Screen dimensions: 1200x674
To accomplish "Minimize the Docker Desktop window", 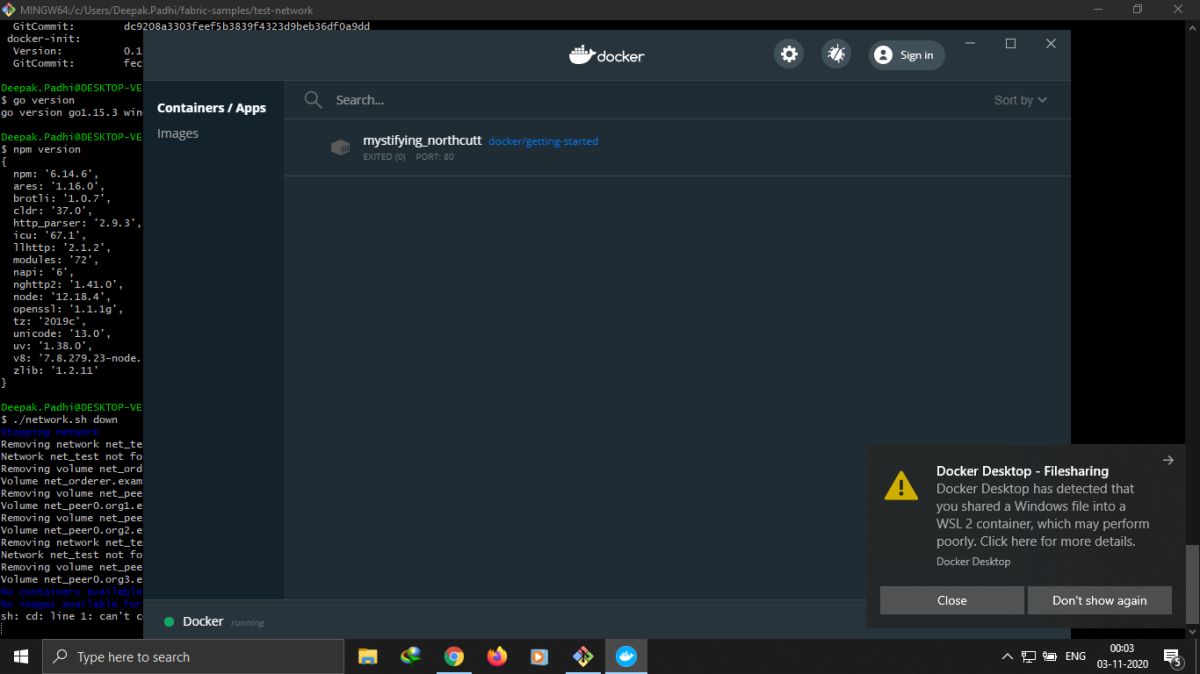I will coord(970,44).
